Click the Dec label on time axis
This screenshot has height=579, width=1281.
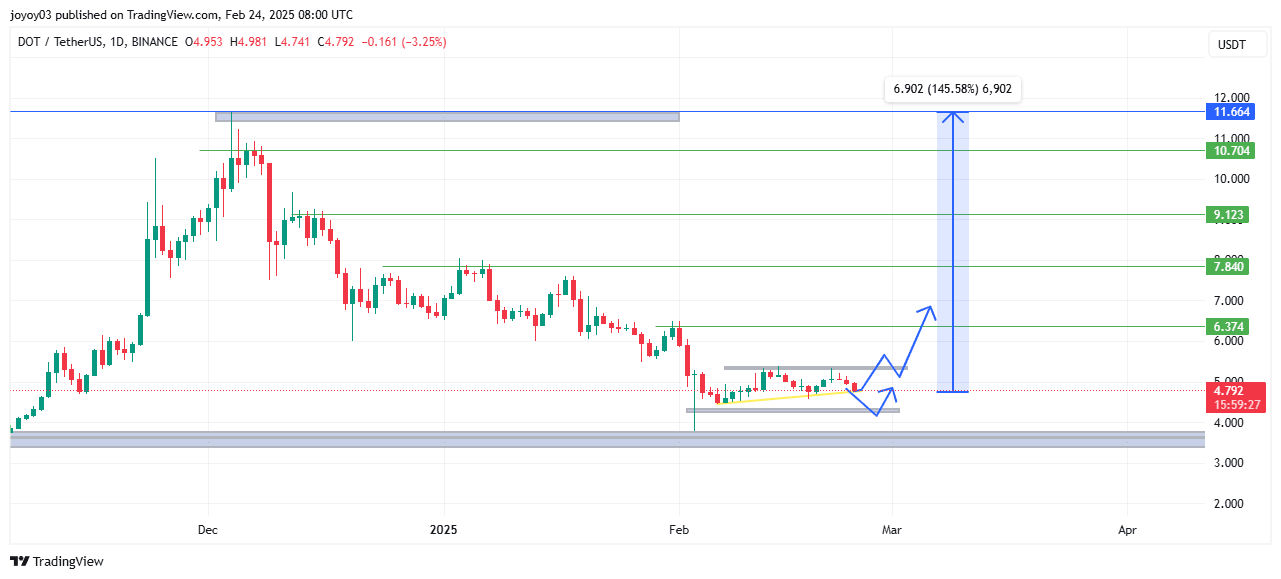(208, 528)
